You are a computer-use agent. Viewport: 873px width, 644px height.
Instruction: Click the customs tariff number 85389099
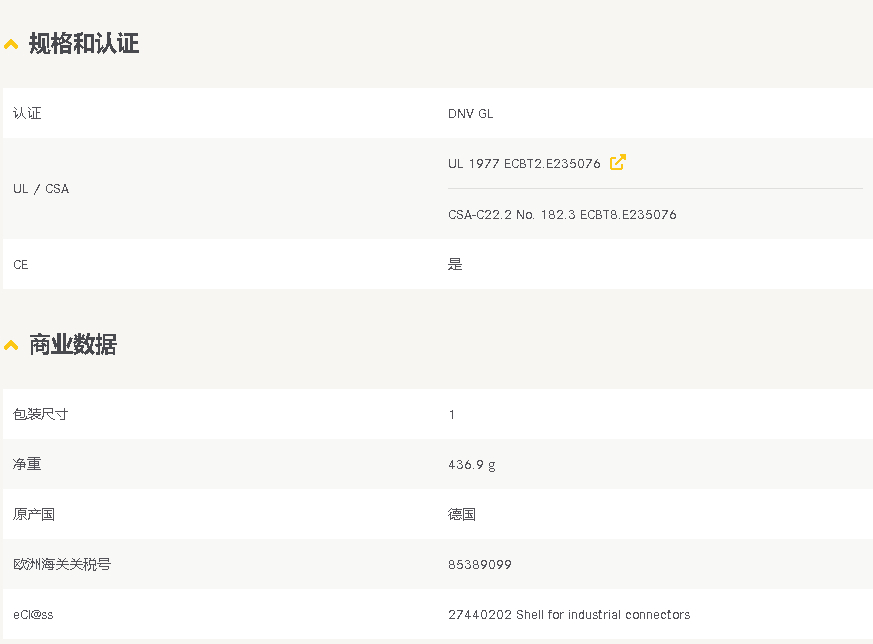click(480, 565)
